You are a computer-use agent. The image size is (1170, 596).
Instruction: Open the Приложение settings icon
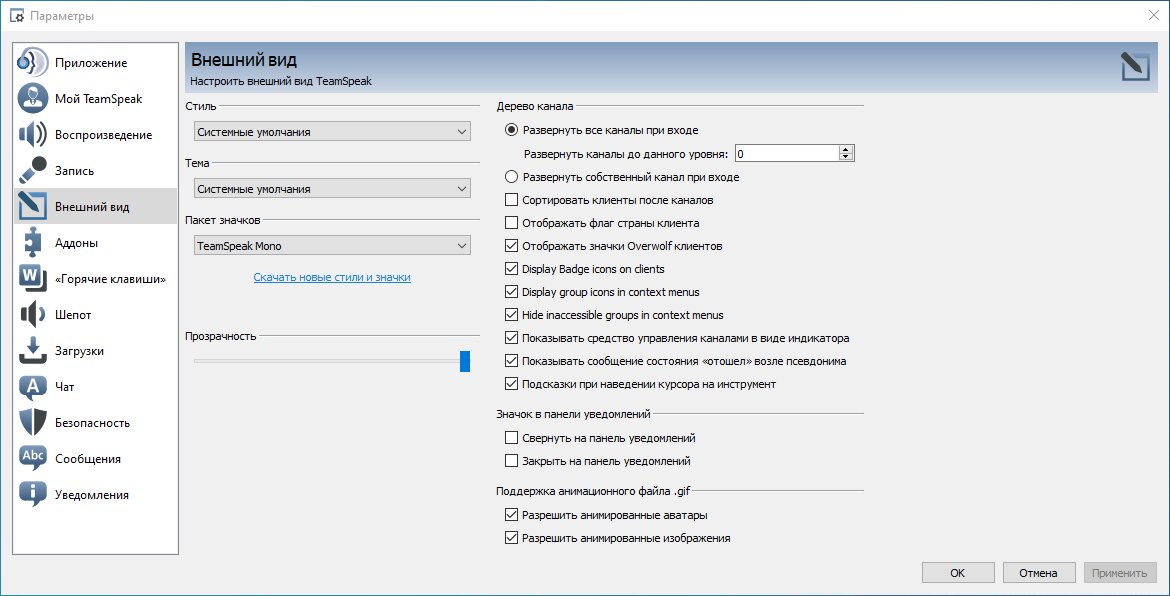[33, 63]
